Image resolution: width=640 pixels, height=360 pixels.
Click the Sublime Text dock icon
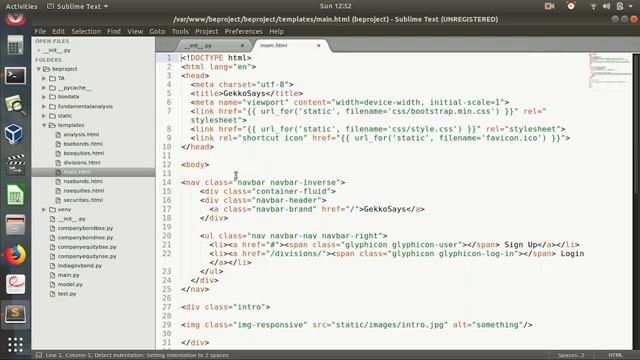[15, 313]
